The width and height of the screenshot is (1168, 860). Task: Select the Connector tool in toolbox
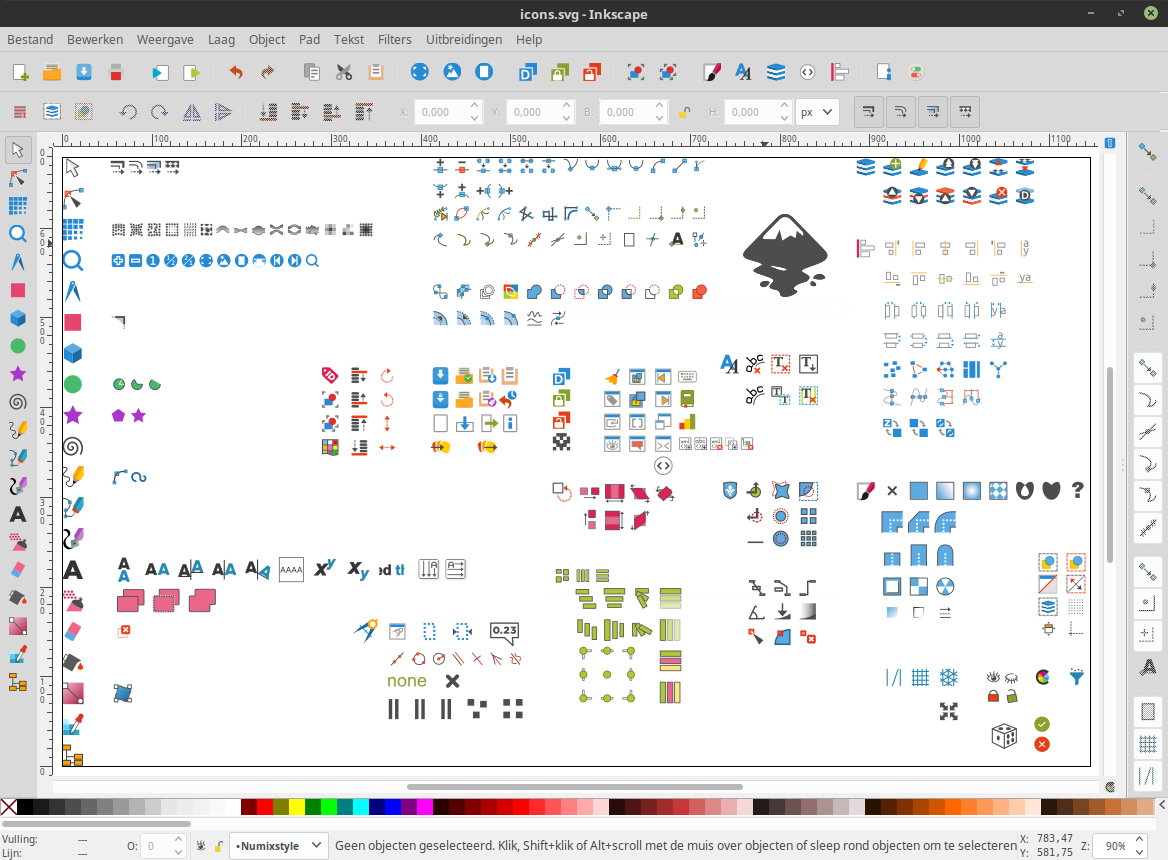(18, 682)
